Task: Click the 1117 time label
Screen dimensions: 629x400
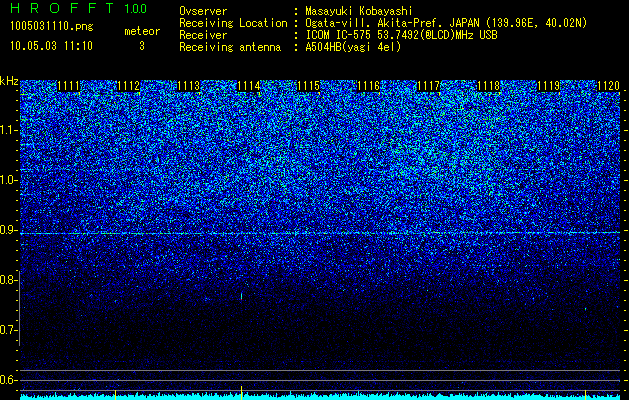Action: pos(429,86)
